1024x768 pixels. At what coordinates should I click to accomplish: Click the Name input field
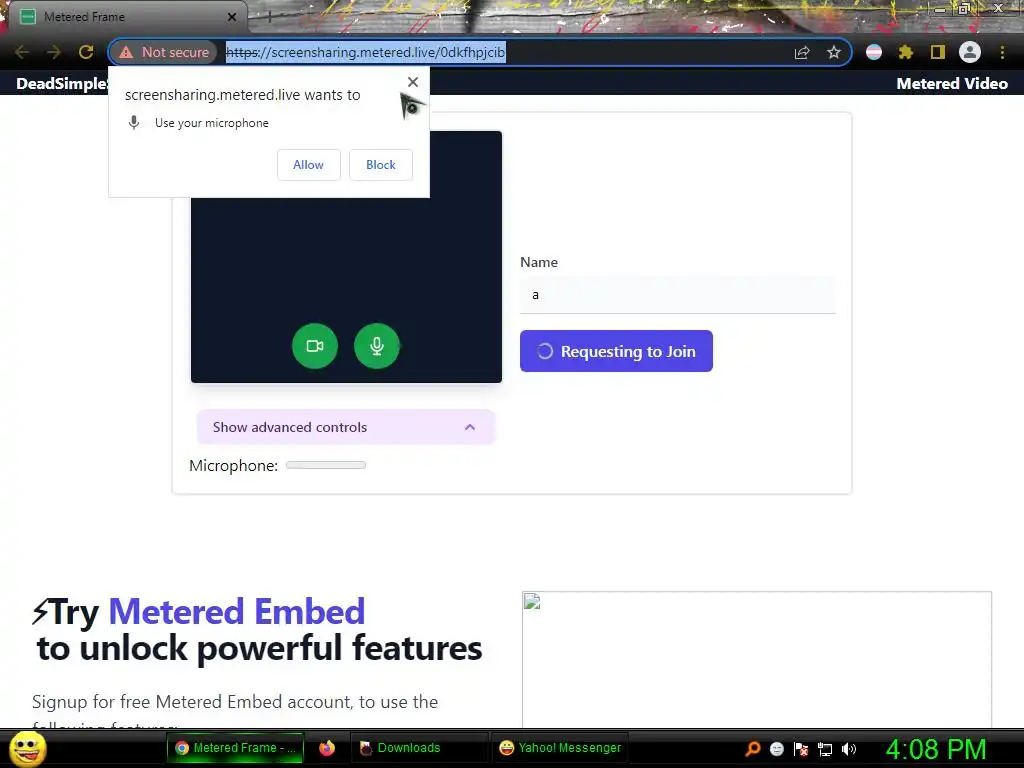click(x=677, y=295)
